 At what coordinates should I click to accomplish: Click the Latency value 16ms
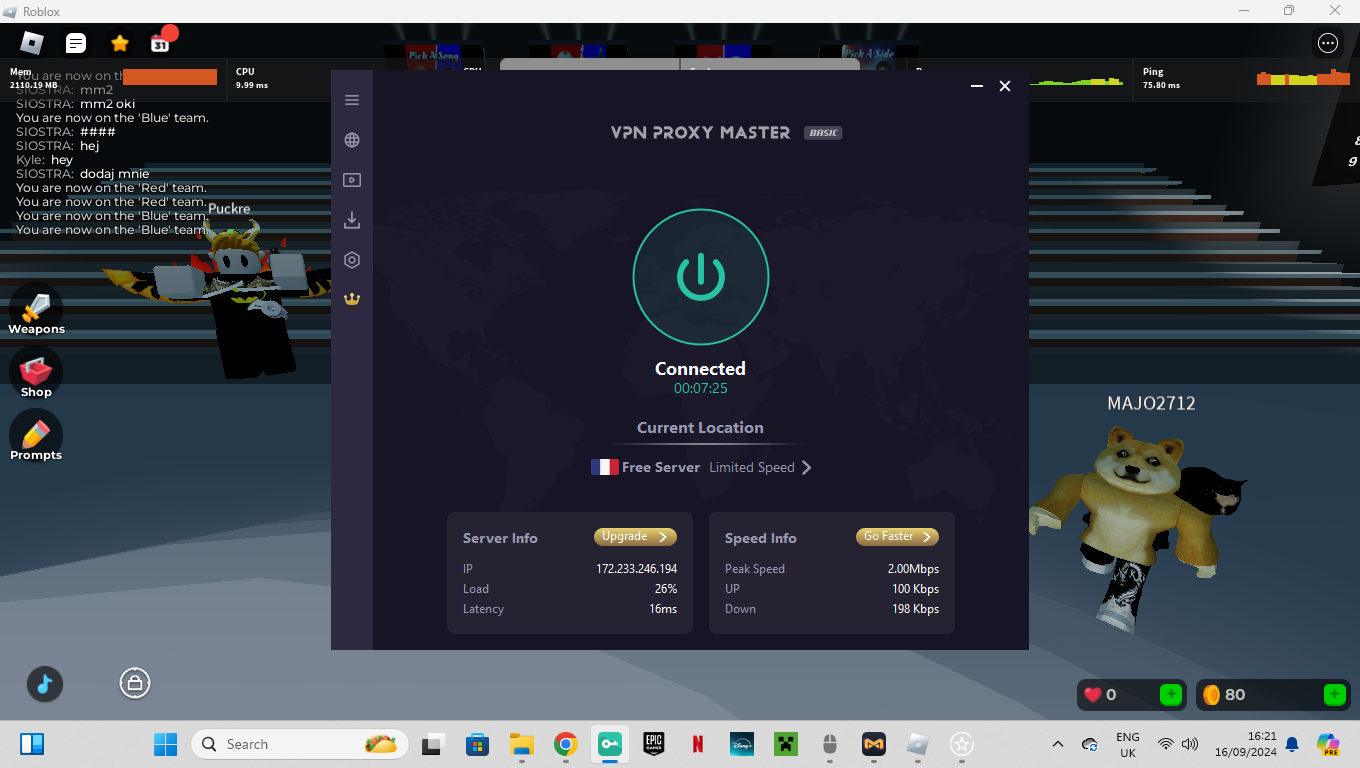click(663, 609)
